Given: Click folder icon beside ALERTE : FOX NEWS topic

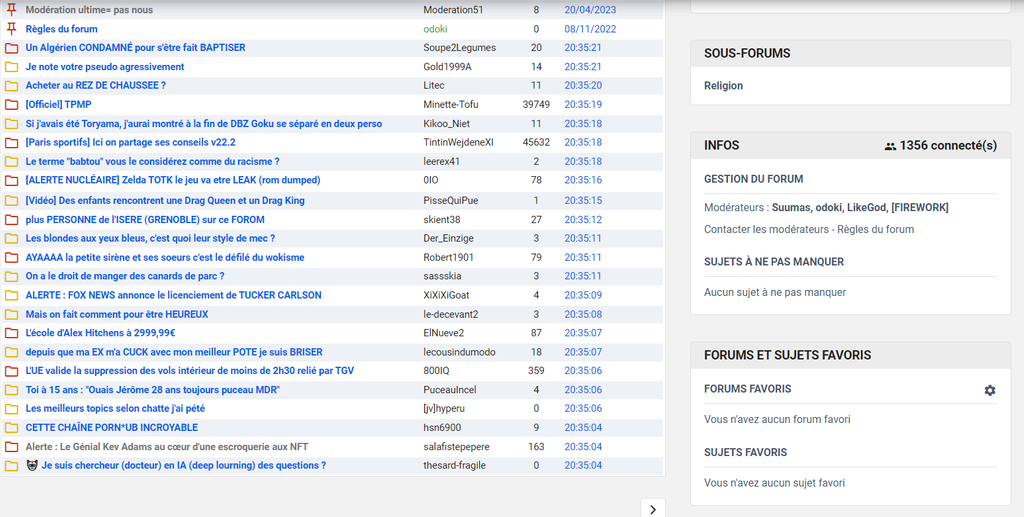Looking at the screenshot, I should [12, 296].
